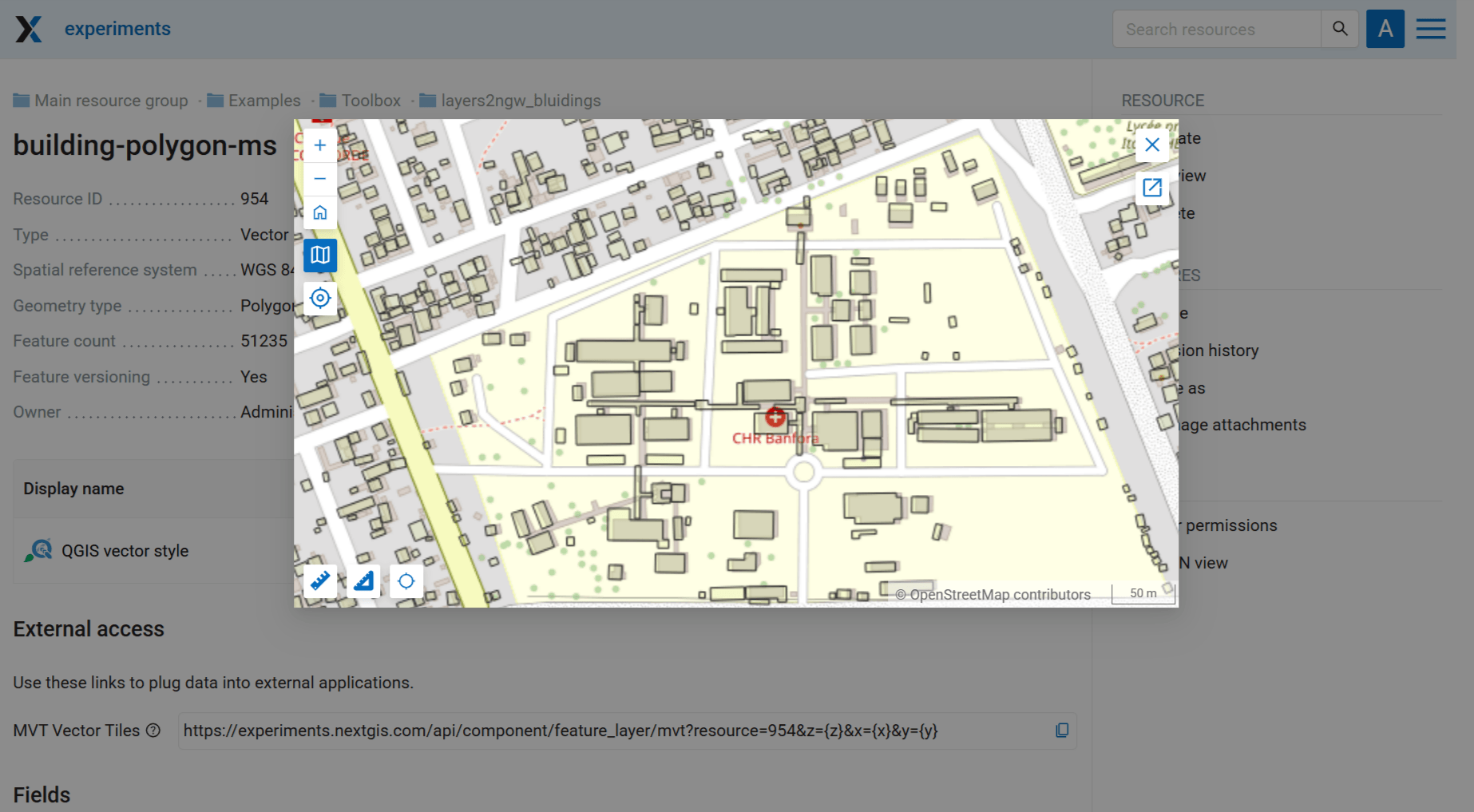The width and height of the screenshot is (1474, 812).
Task: Zoom out on the map preview
Action: 320,179
